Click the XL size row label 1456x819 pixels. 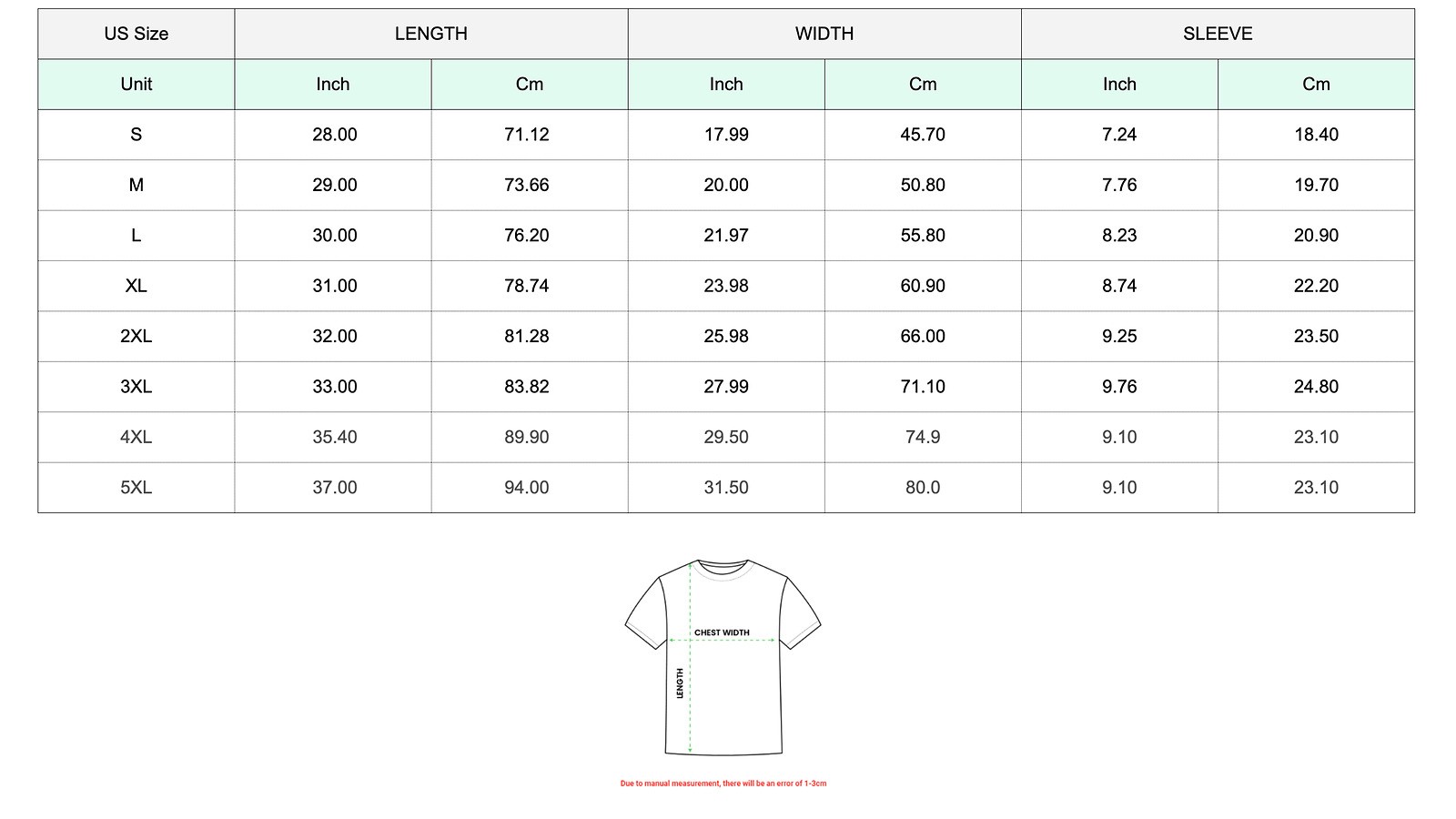(x=136, y=286)
